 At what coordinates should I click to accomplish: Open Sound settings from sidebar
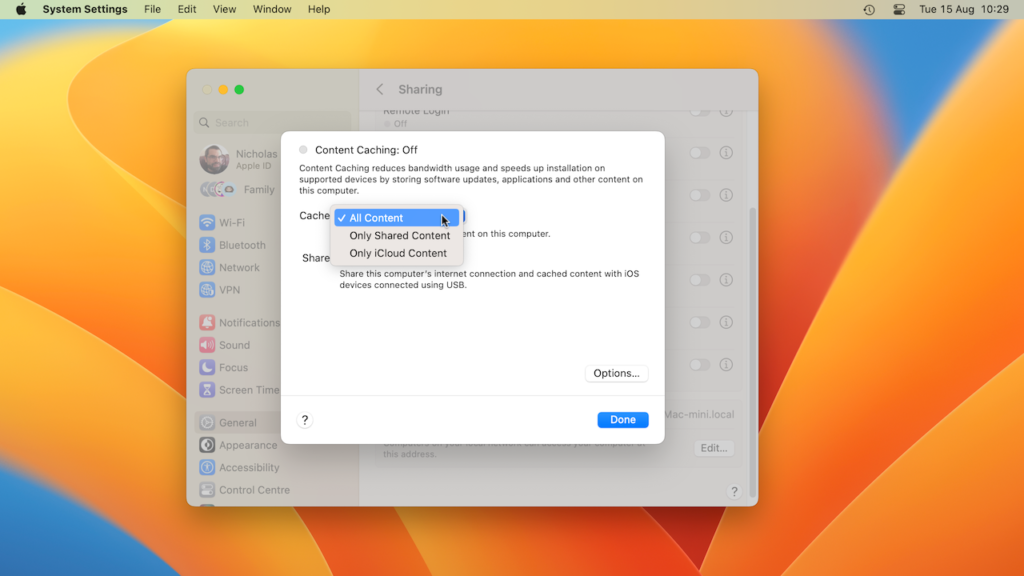click(234, 345)
